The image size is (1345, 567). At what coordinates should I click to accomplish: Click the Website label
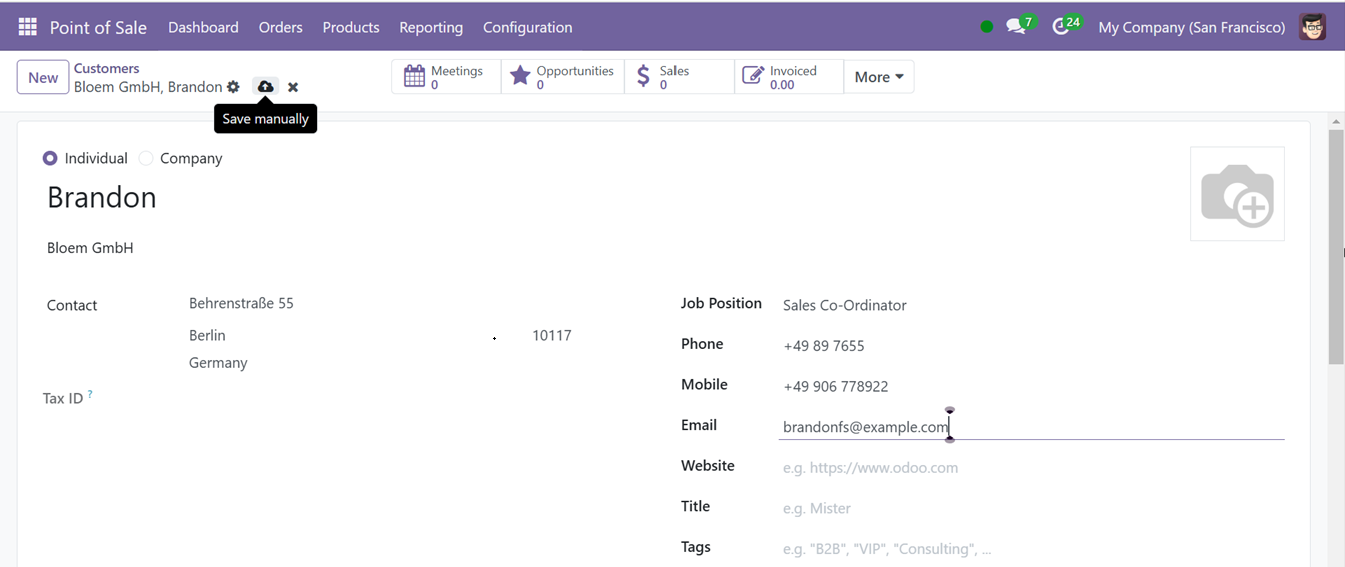(708, 465)
